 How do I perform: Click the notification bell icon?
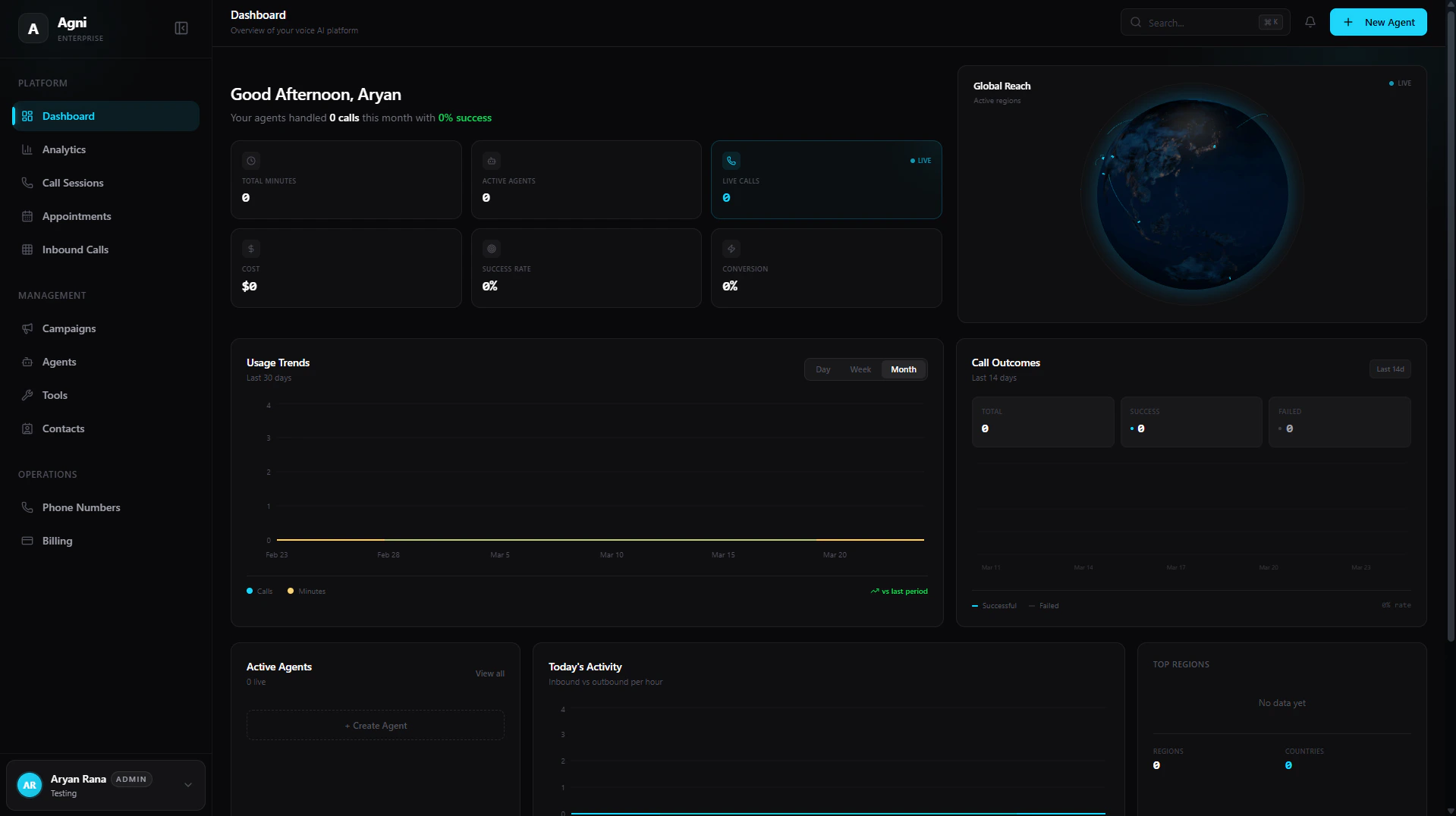tap(1310, 22)
